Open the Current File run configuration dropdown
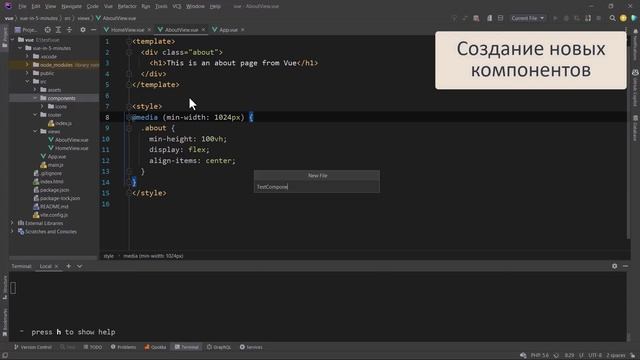The width and height of the screenshot is (640, 360). (527, 18)
